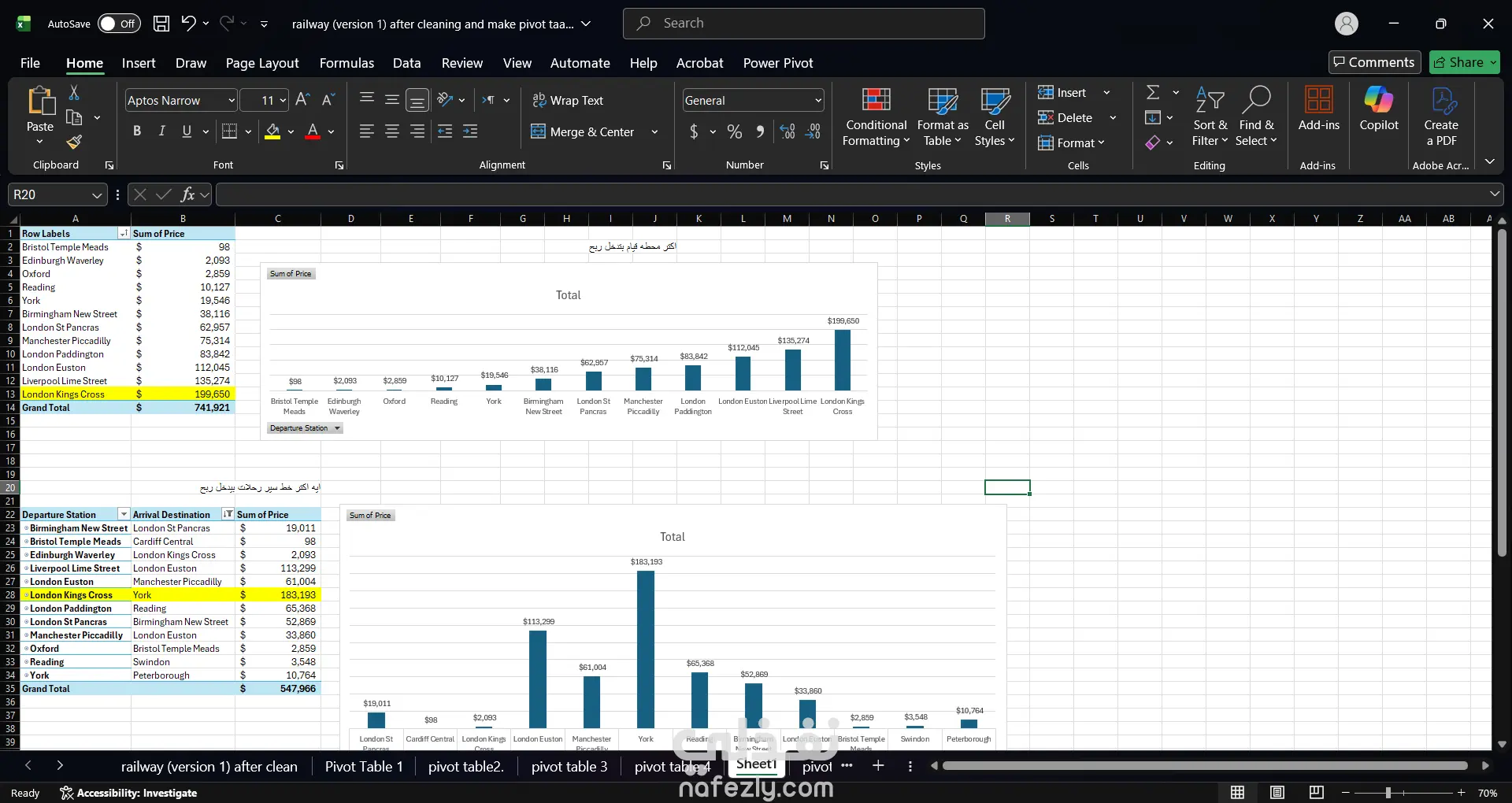The image size is (1512, 803).
Task: Decrease font size with smaller A icon
Action: click(x=328, y=100)
